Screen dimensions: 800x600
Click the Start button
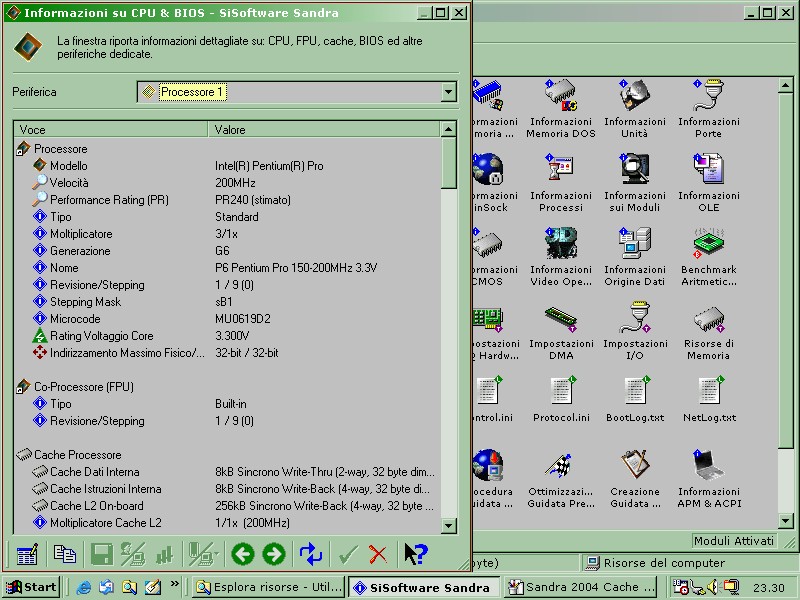coord(31,587)
